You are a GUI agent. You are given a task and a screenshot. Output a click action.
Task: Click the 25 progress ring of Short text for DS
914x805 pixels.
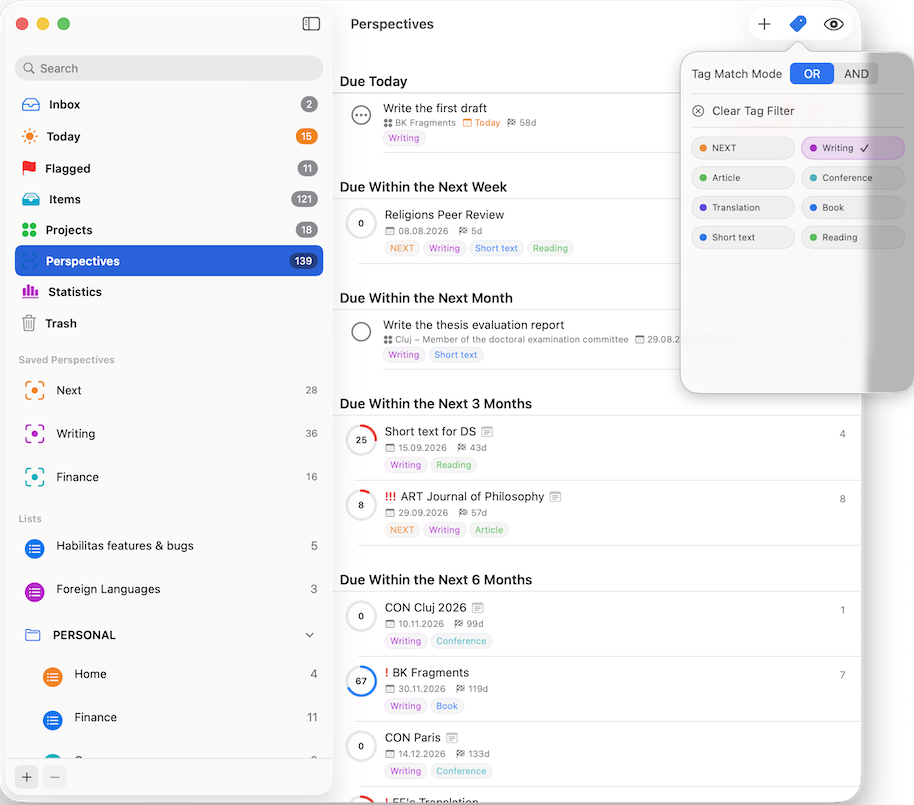(361, 440)
